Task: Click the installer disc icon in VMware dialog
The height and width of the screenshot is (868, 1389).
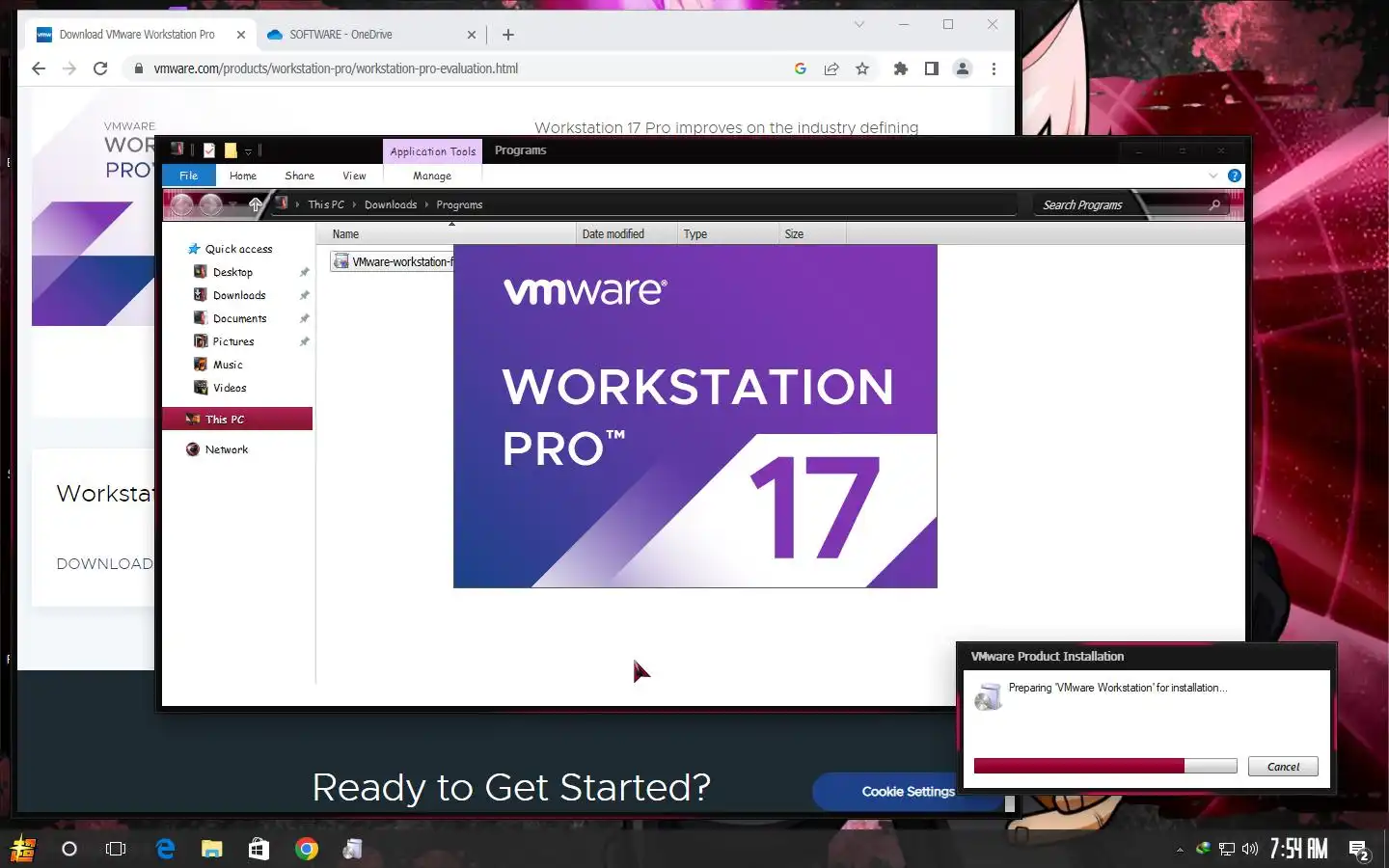Action: coord(988,696)
